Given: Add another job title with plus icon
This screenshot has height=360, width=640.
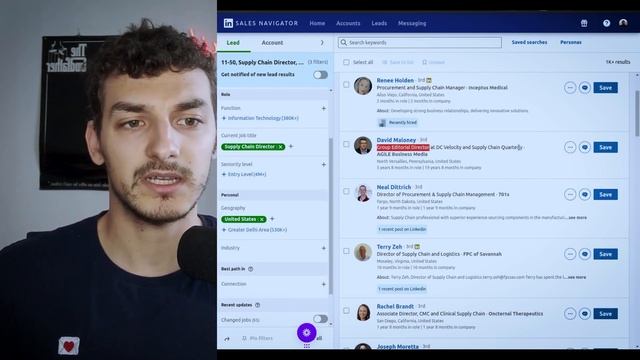Looking at the screenshot, I should pyautogui.click(x=291, y=147).
